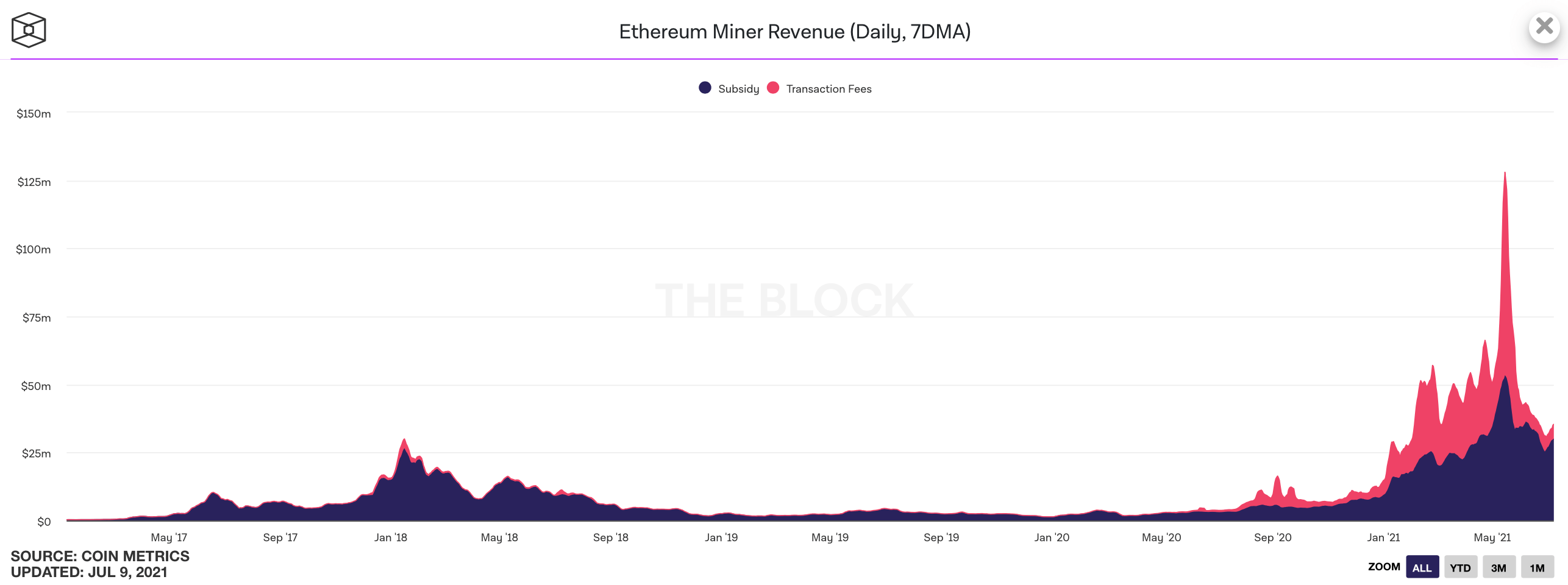Select the ALL zoom range

click(1422, 567)
